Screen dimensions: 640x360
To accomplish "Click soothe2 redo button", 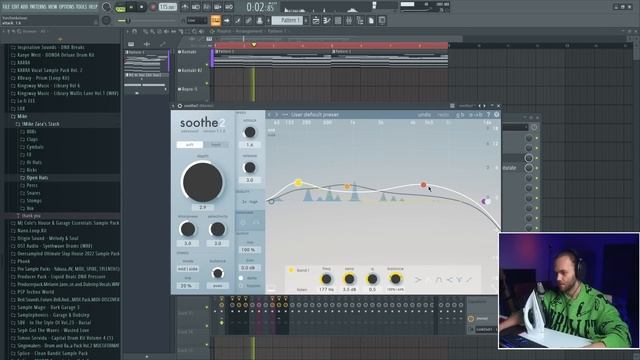I will coord(443,115).
